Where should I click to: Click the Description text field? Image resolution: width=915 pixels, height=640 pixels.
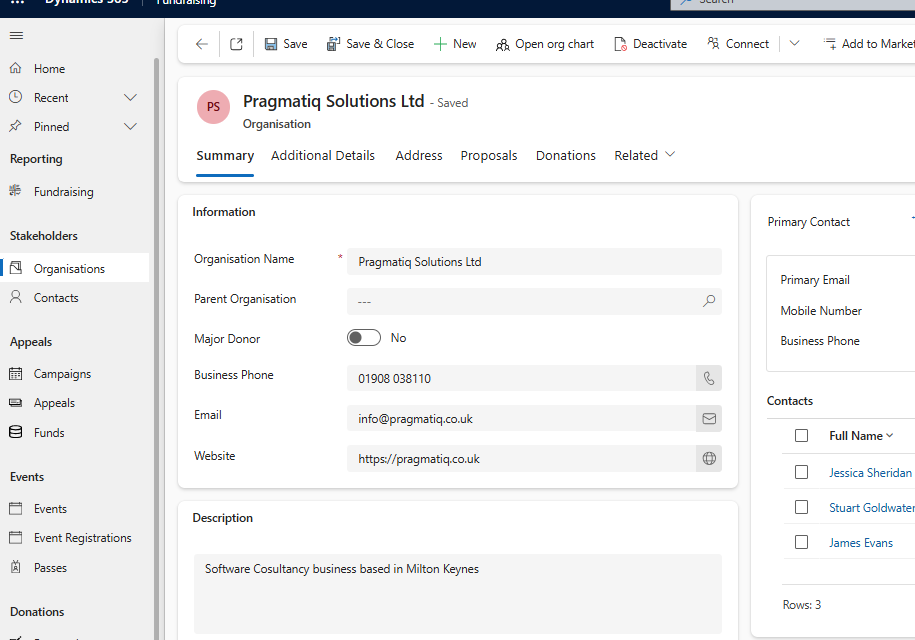(x=457, y=593)
